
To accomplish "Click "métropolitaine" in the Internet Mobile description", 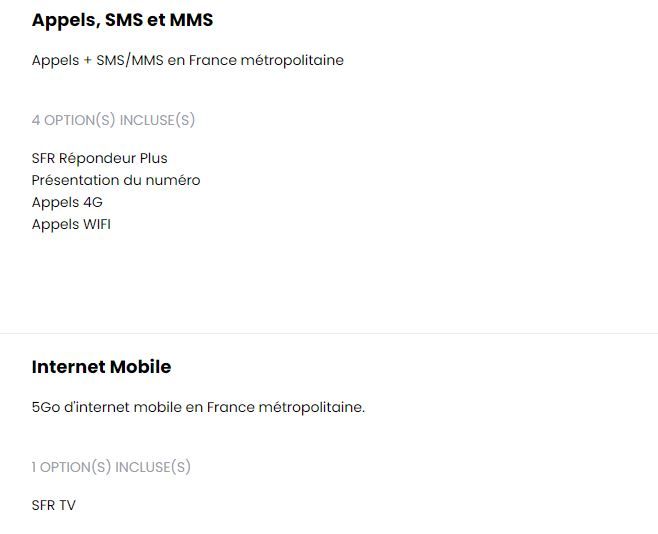I will tap(311, 407).
